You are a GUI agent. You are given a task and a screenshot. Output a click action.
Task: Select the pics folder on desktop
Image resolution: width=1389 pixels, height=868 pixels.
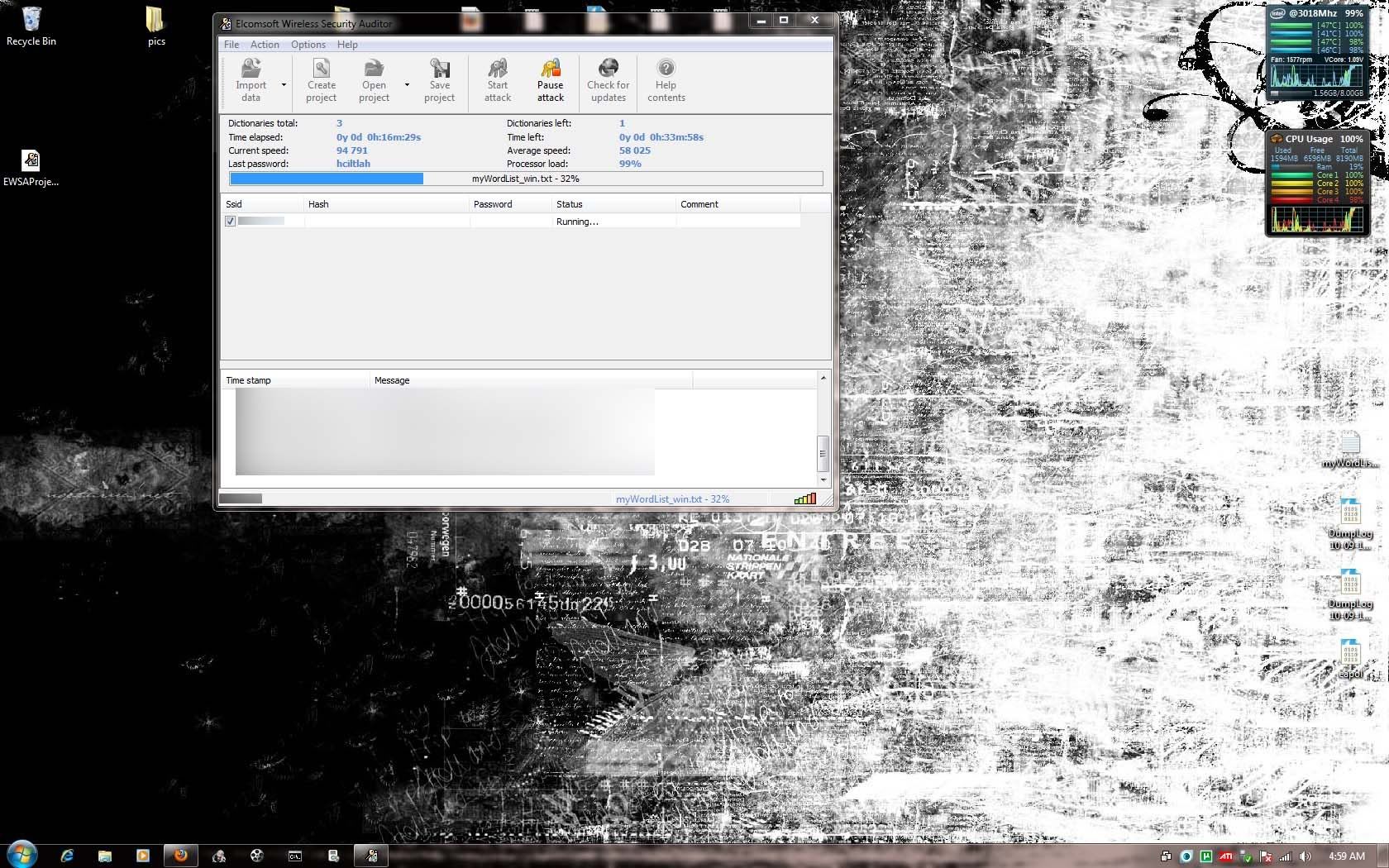pos(155,26)
